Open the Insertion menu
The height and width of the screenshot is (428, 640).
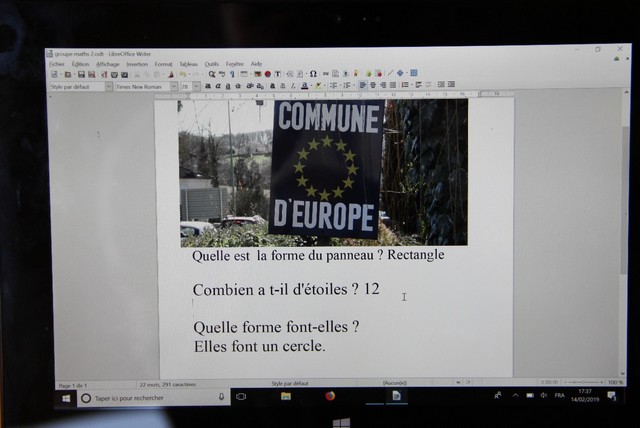coord(136,64)
